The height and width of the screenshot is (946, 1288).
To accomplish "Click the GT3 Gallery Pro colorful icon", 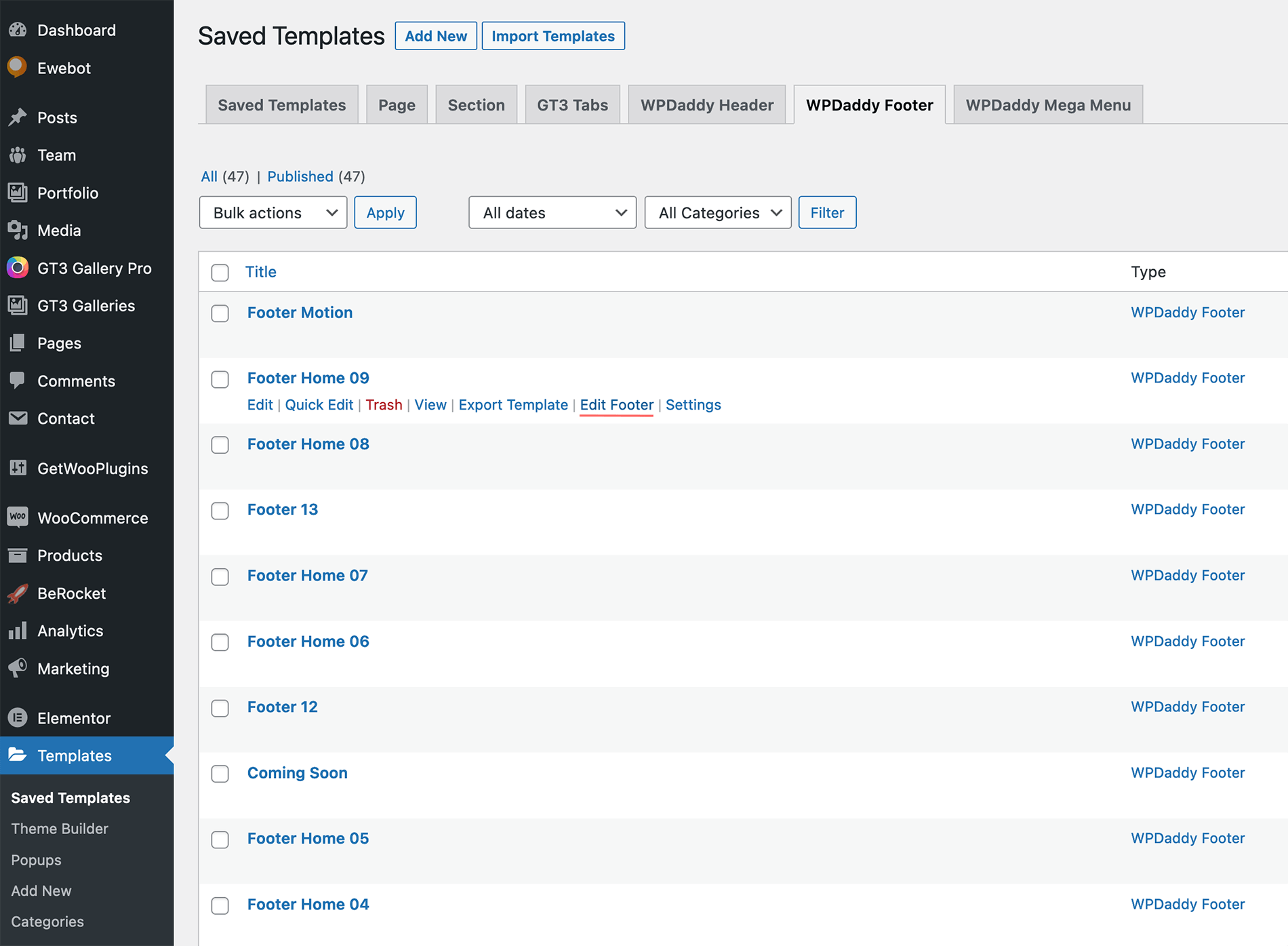I will point(18,268).
